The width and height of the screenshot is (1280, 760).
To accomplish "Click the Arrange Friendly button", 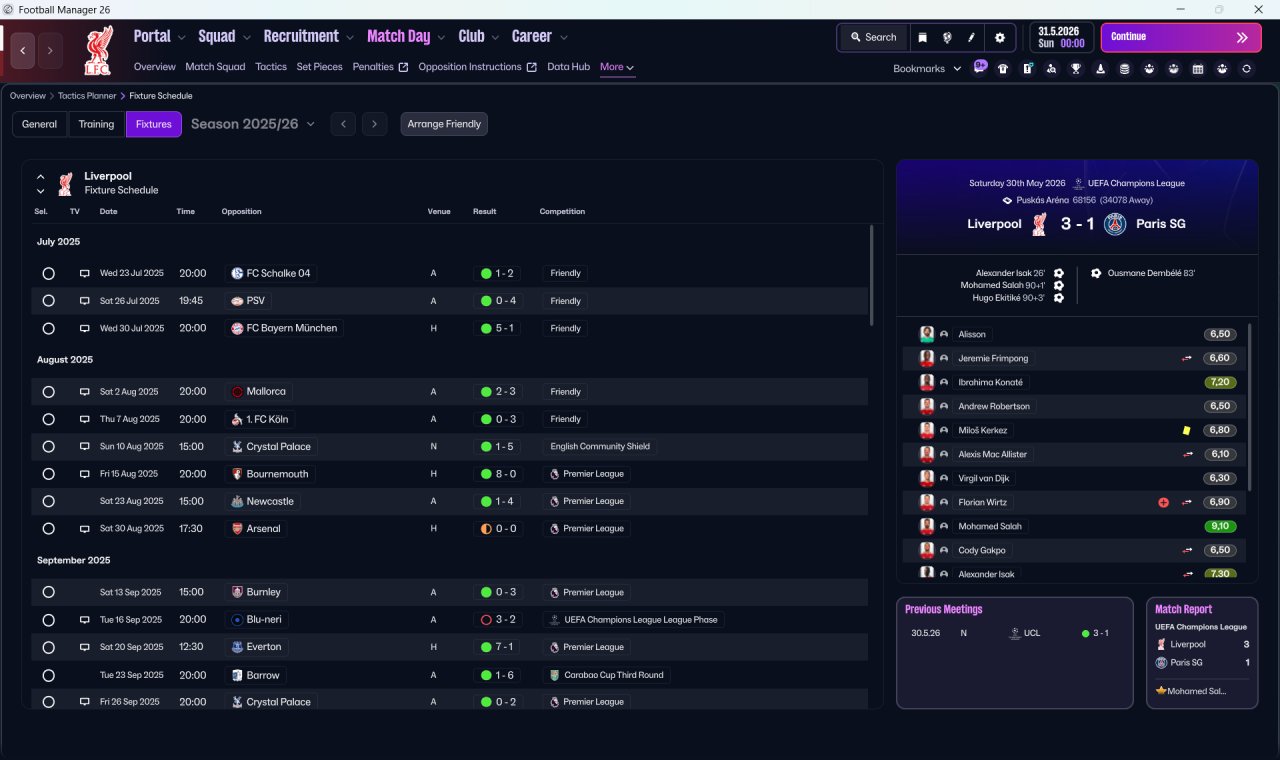I will click(x=444, y=124).
